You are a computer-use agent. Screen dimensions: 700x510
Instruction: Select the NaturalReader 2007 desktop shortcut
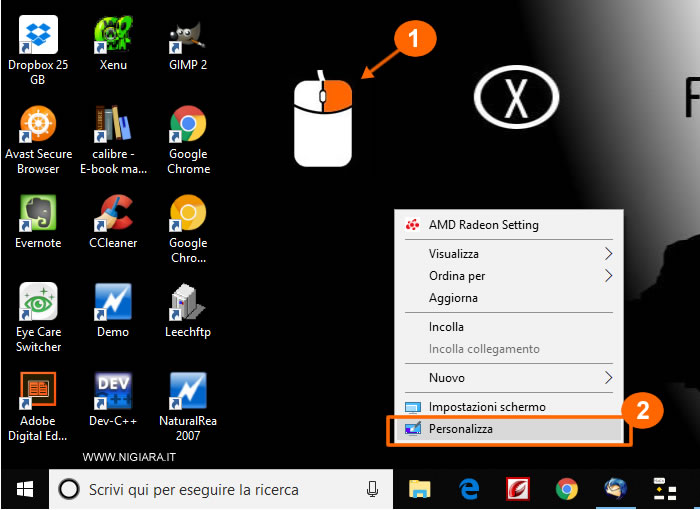(188, 392)
